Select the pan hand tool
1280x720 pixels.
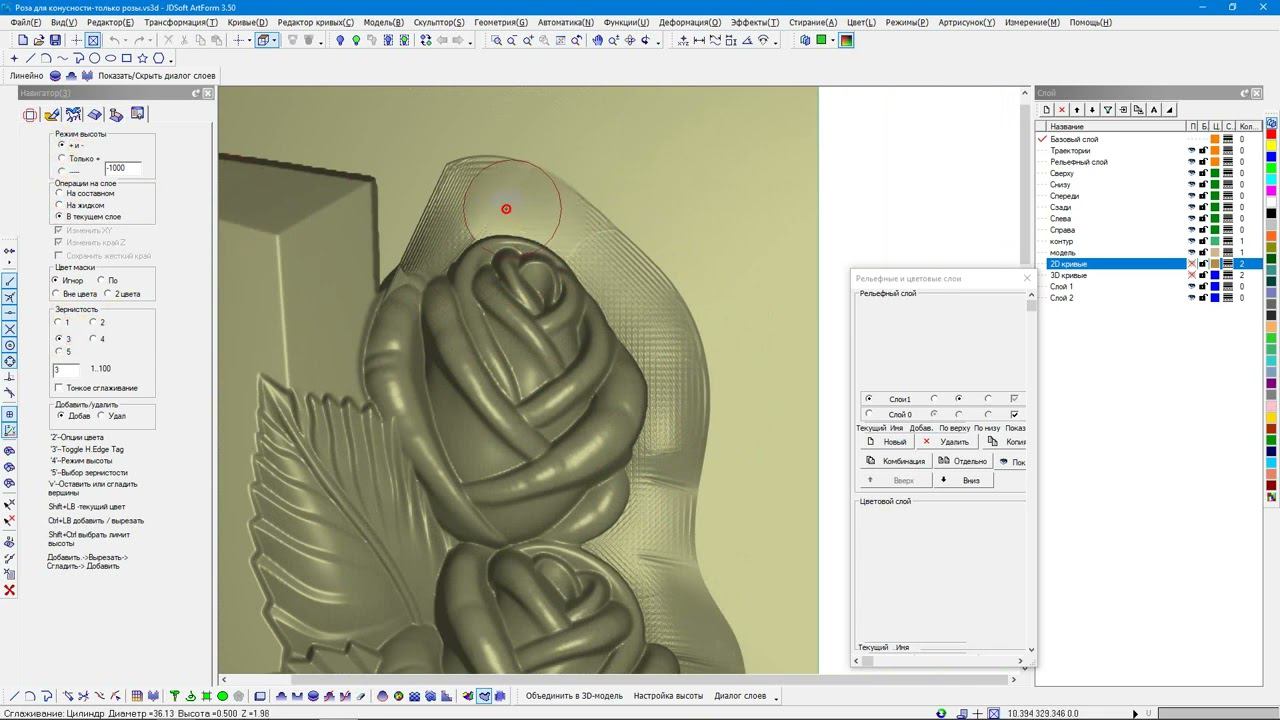coord(597,40)
